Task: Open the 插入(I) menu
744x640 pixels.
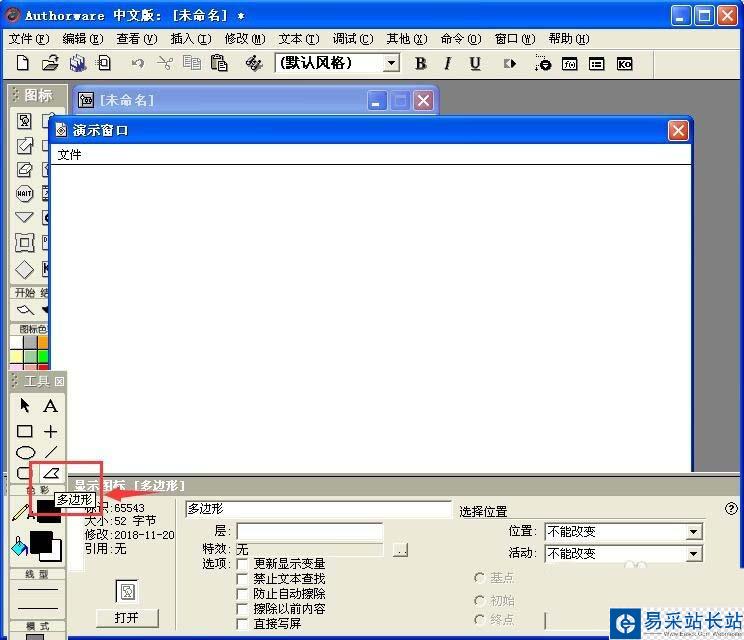Action: pyautogui.click(x=191, y=39)
